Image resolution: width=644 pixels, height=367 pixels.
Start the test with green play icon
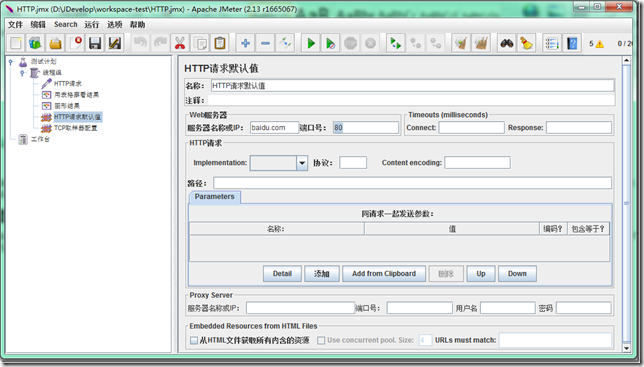pyautogui.click(x=311, y=43)
